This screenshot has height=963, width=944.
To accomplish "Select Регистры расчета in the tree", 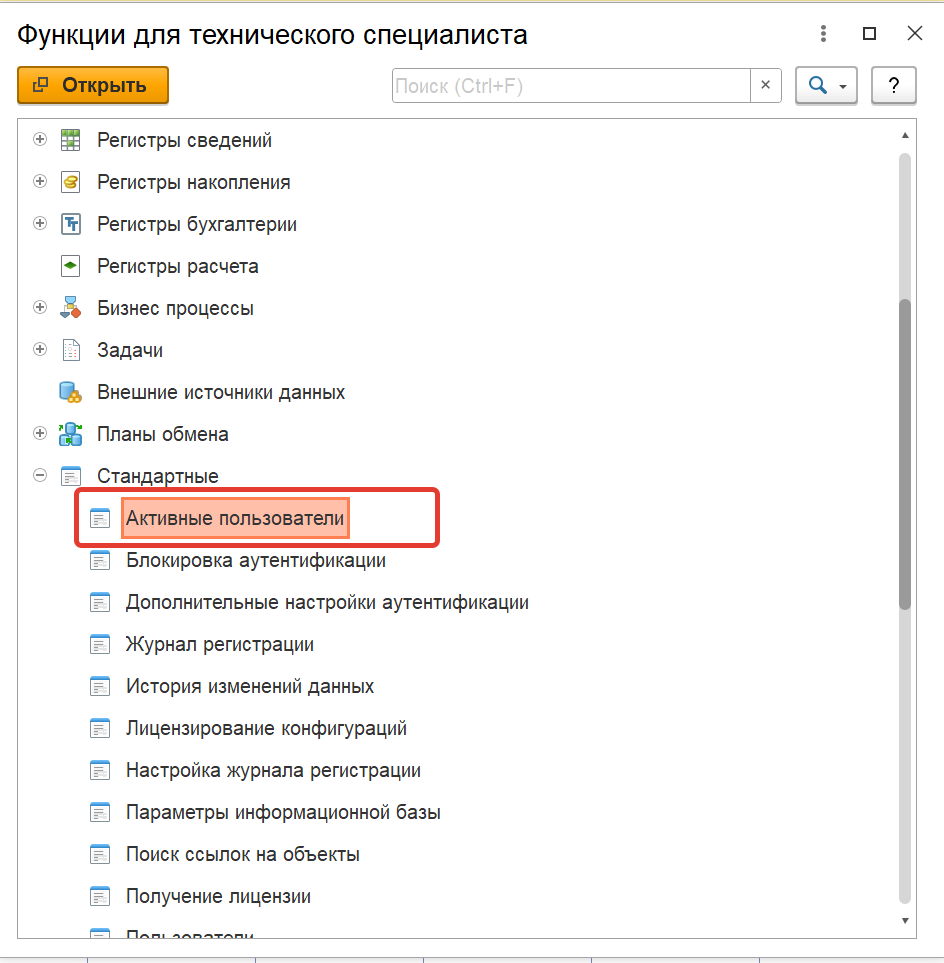I will tap(177, 266).
